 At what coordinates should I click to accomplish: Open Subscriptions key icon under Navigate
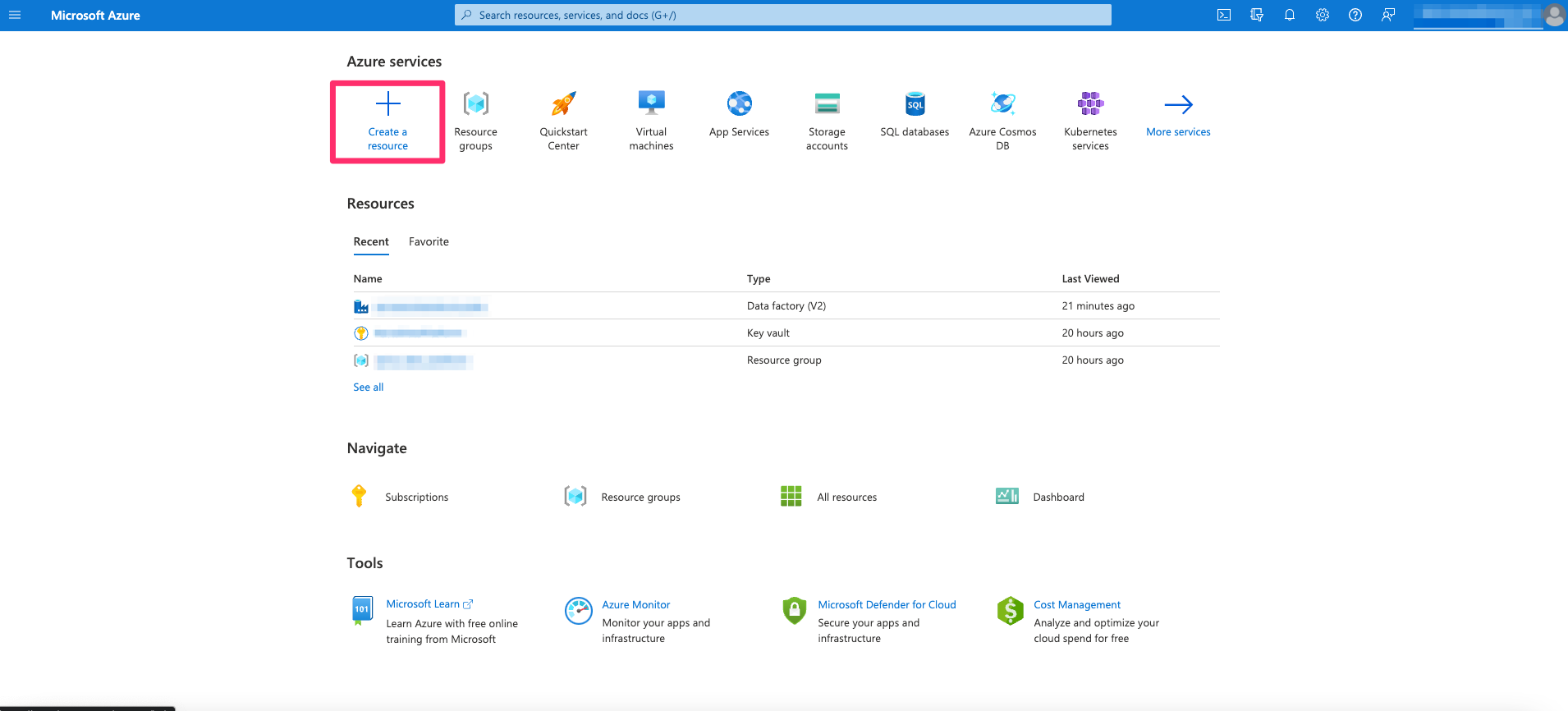tap(359, 496)
